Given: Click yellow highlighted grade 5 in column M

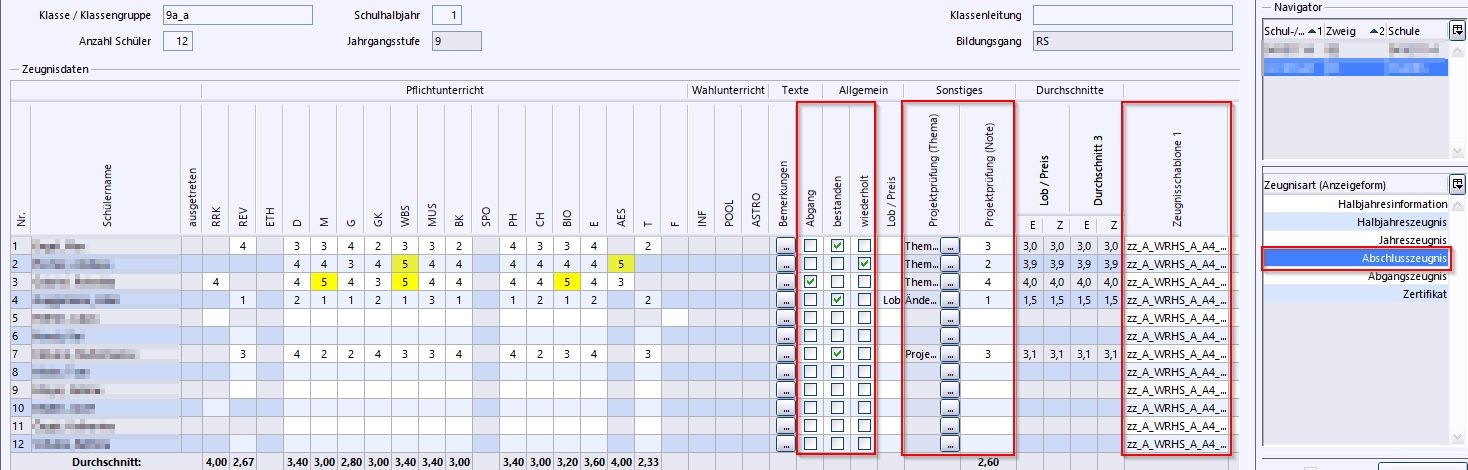Looking at the screenshot, I should point(322,282).
